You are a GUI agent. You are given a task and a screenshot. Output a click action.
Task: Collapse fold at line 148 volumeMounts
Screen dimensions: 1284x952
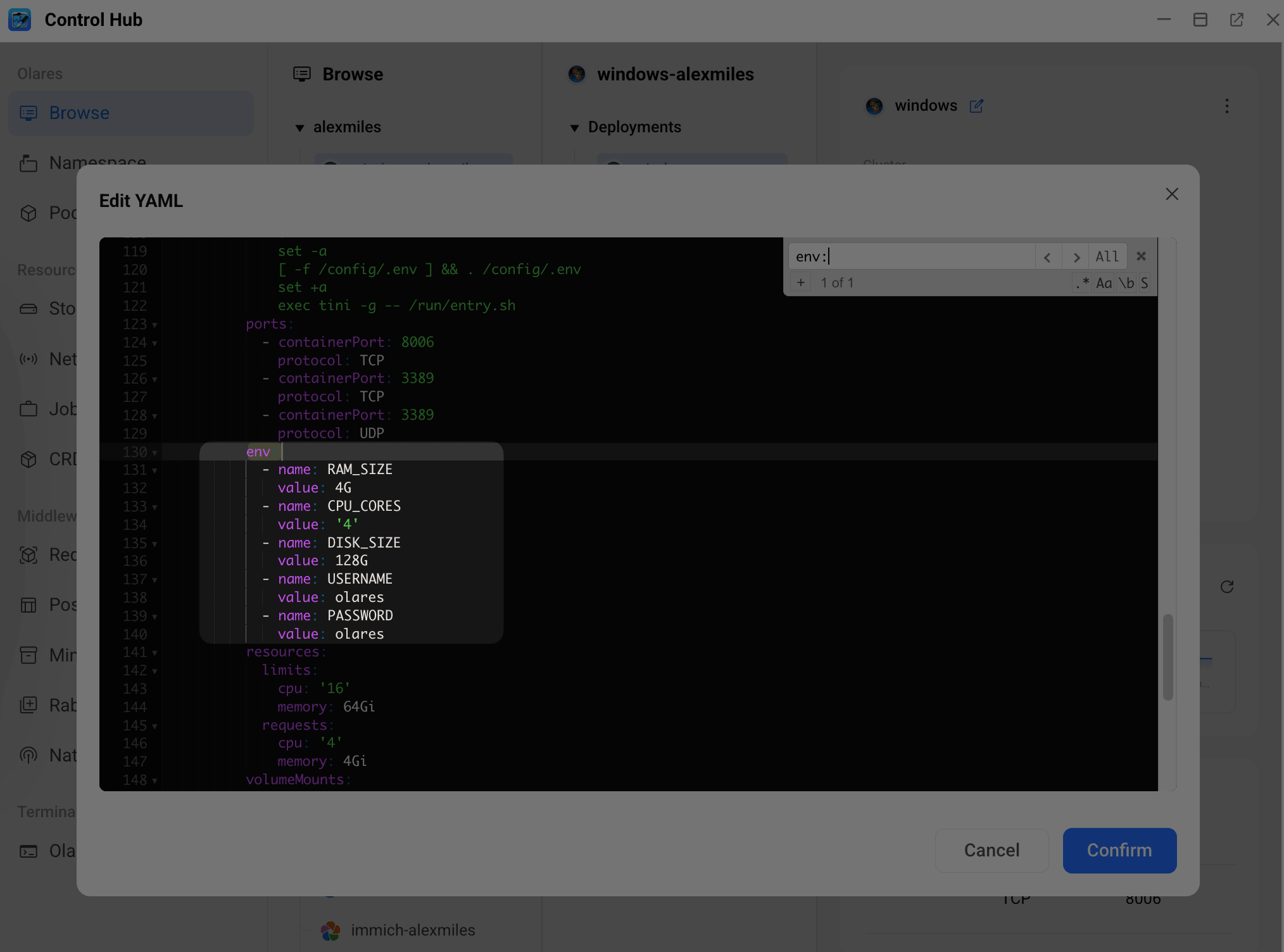154,781
